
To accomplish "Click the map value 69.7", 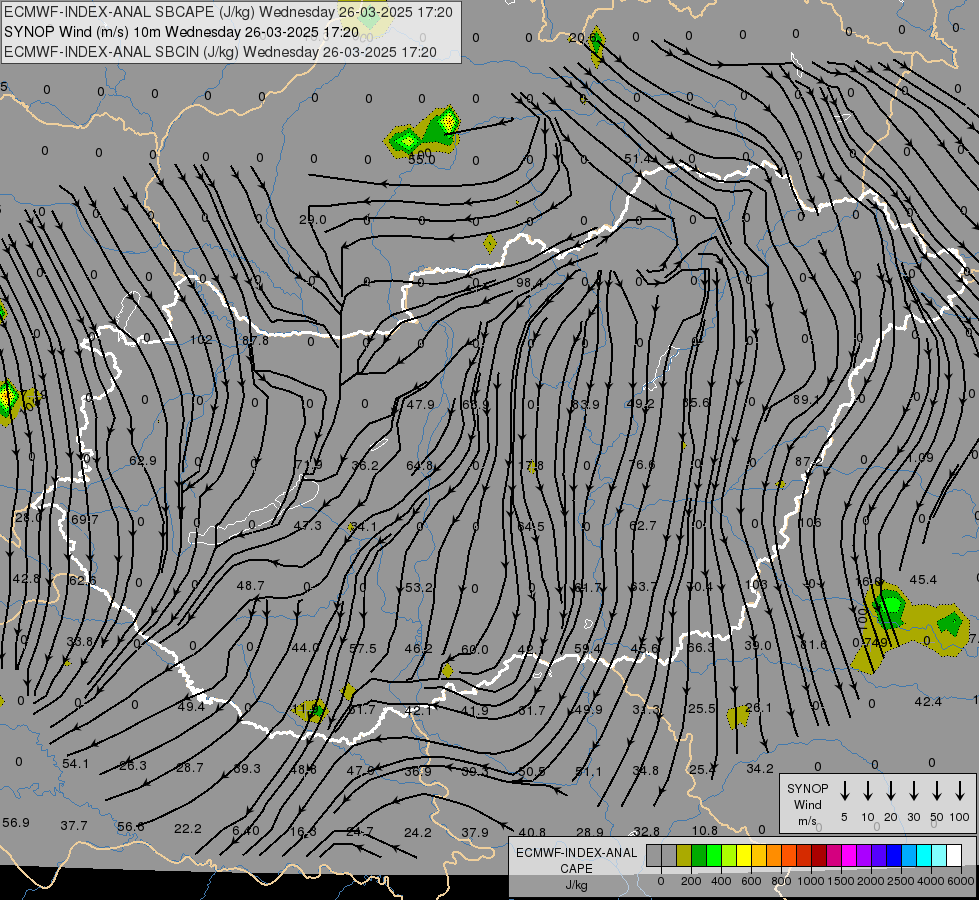I will (85, 520).
